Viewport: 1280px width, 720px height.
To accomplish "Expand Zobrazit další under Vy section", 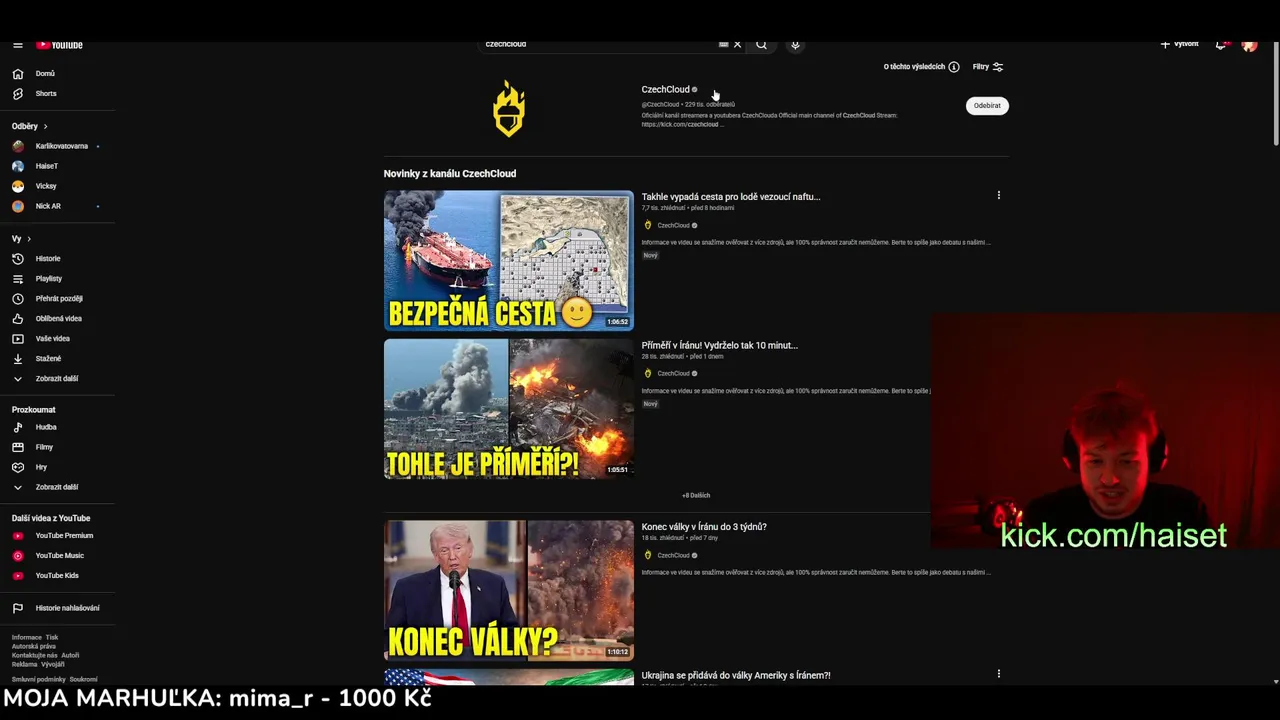I will [x=57, y=378].
